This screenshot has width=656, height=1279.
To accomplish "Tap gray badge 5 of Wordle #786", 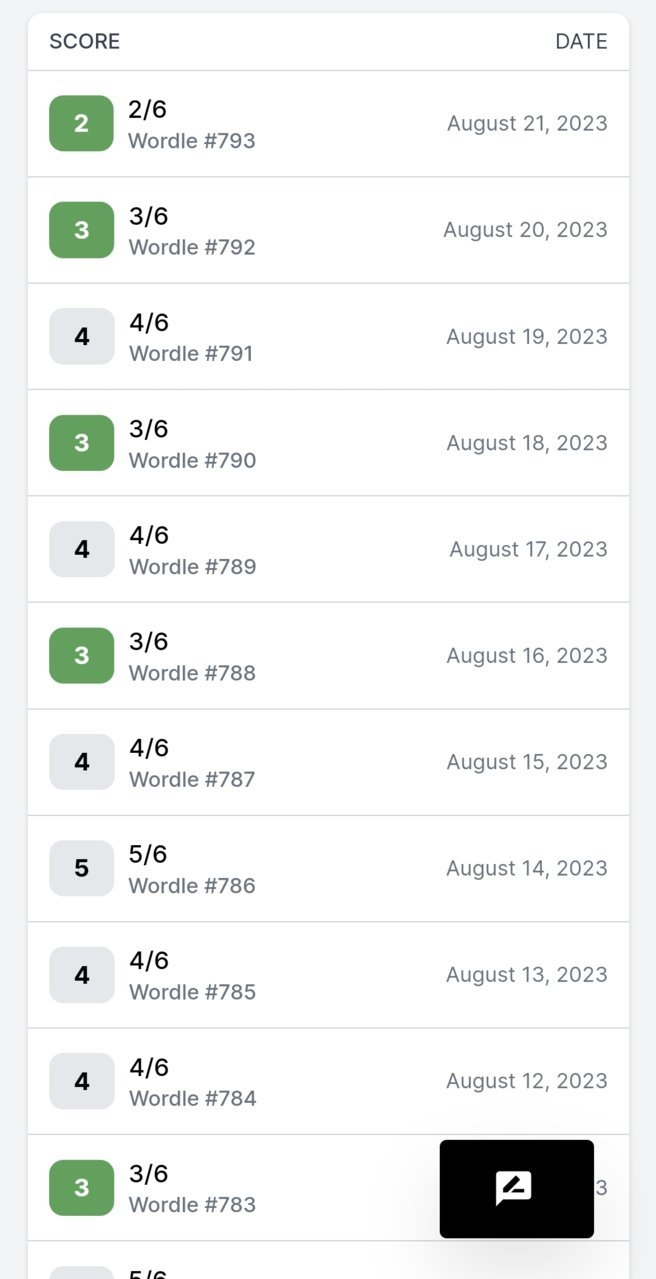I will click(82, 868).
